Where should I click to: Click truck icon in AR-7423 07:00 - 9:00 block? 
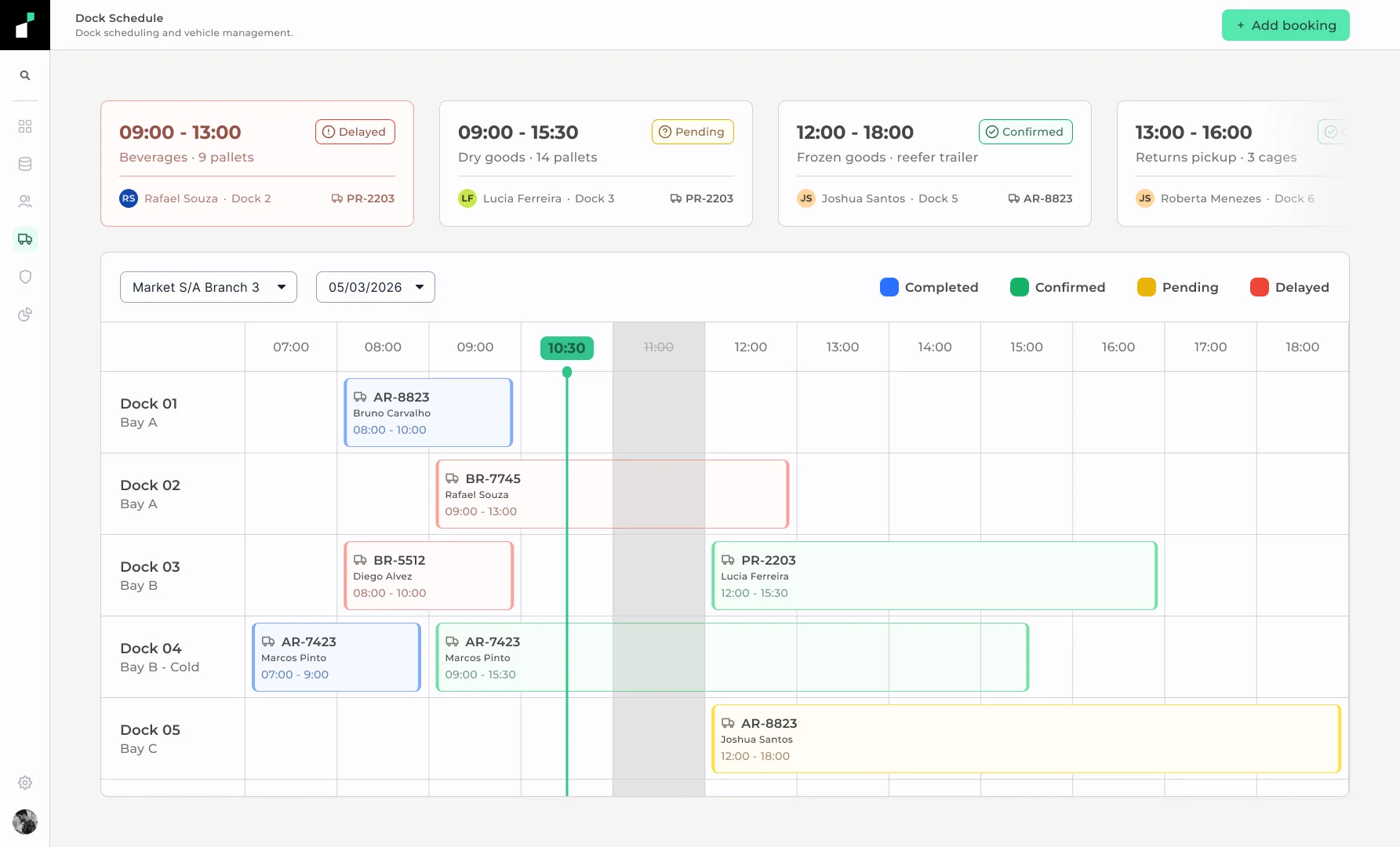pyautogui.click(x=268, y=642)
